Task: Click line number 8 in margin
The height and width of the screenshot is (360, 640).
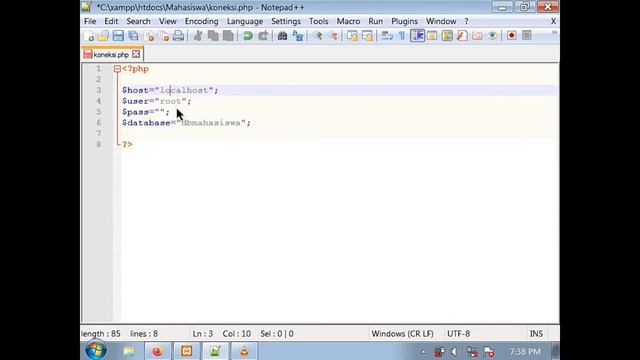Action: [99, 144]
